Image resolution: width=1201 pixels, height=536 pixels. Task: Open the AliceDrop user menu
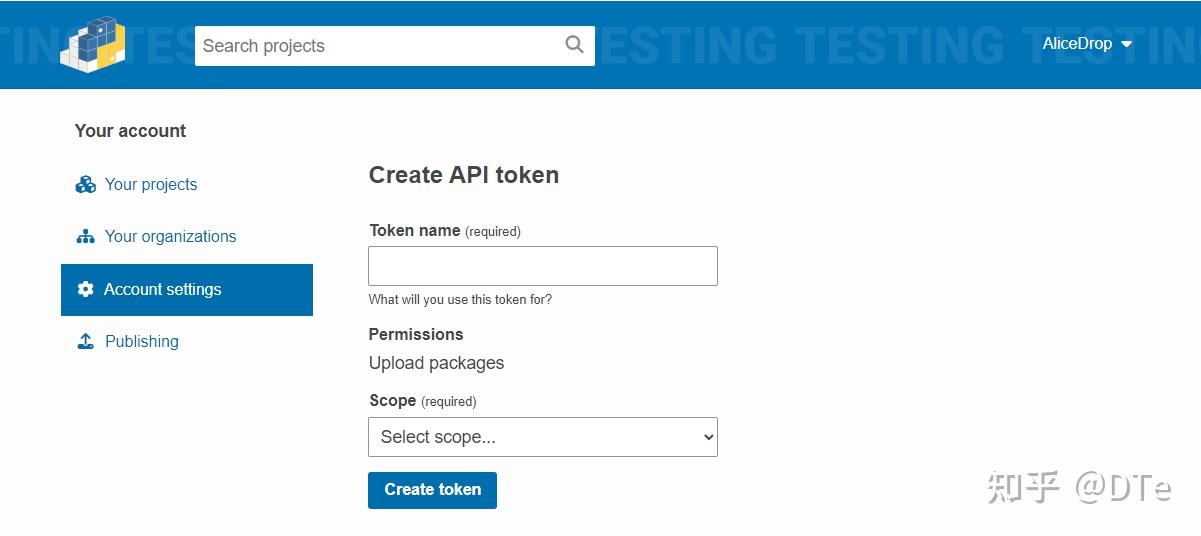(1078, 44)
